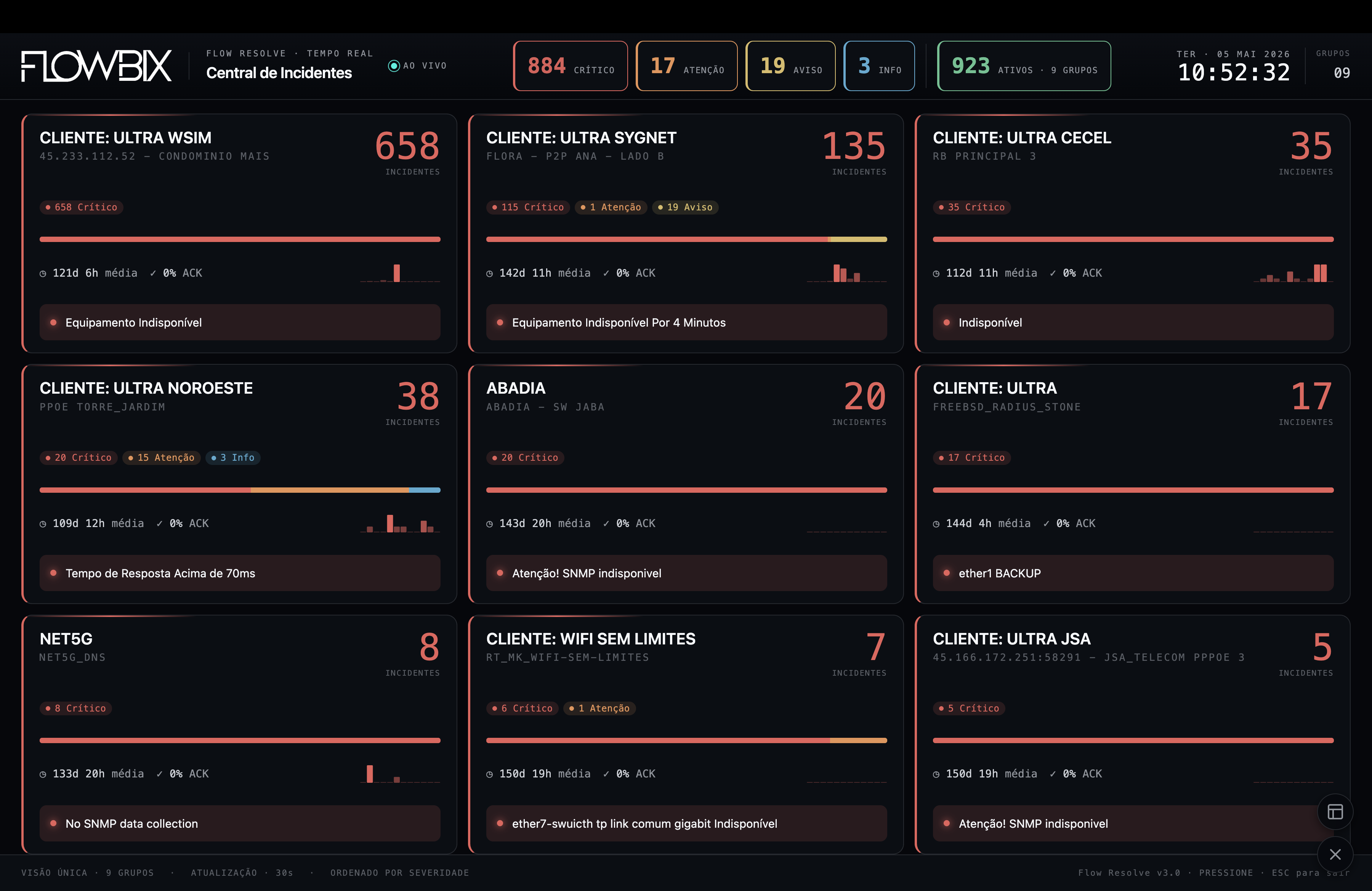
Task: Click the 17 Crítico badge
Action: pos(971,458)
